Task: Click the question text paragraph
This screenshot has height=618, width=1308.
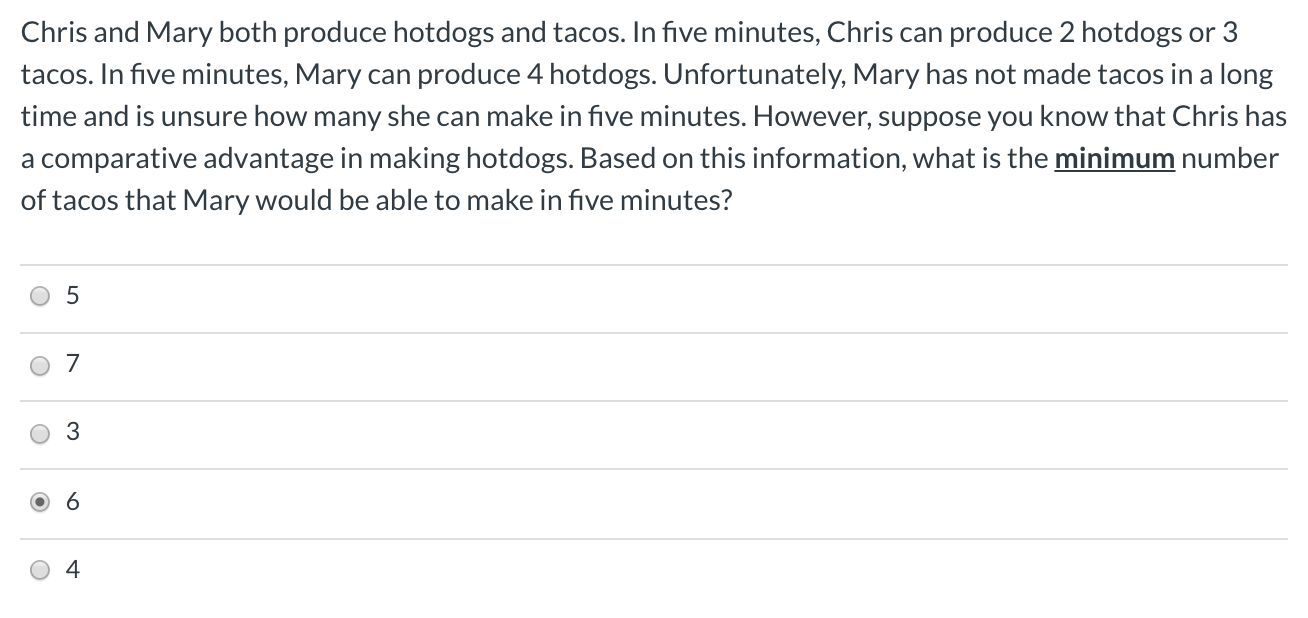Action: (x=650, y=115)
